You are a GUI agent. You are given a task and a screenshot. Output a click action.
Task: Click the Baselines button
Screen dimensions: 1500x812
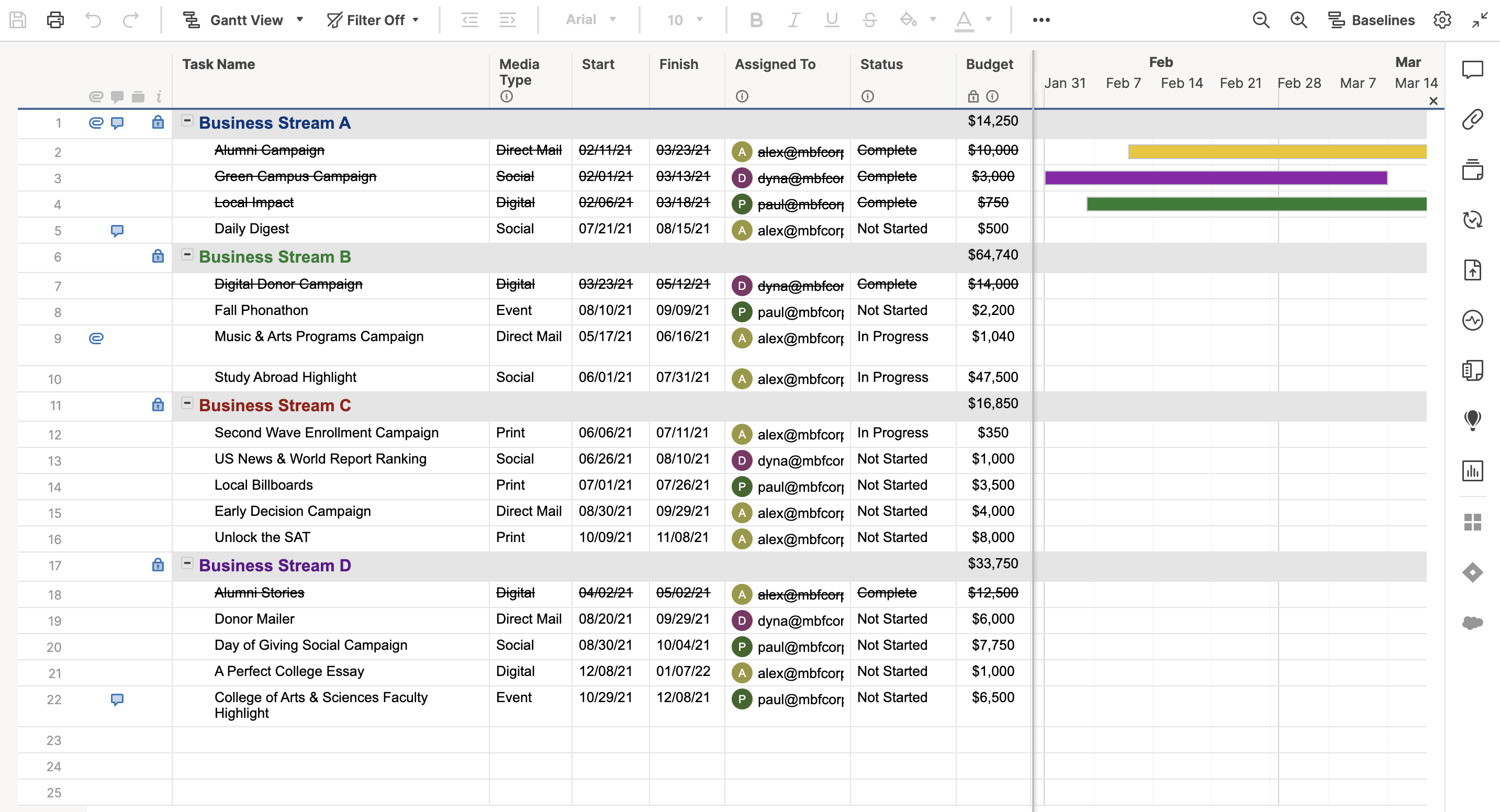(x=1371, y=20)
